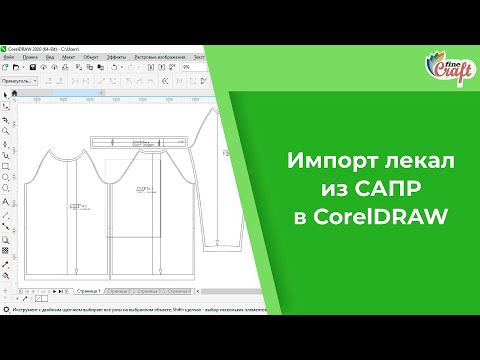The width and height of the screenshot is (480, 360).
Task: Switch to the Страница 2 tab
Action: tap(119, 291)
